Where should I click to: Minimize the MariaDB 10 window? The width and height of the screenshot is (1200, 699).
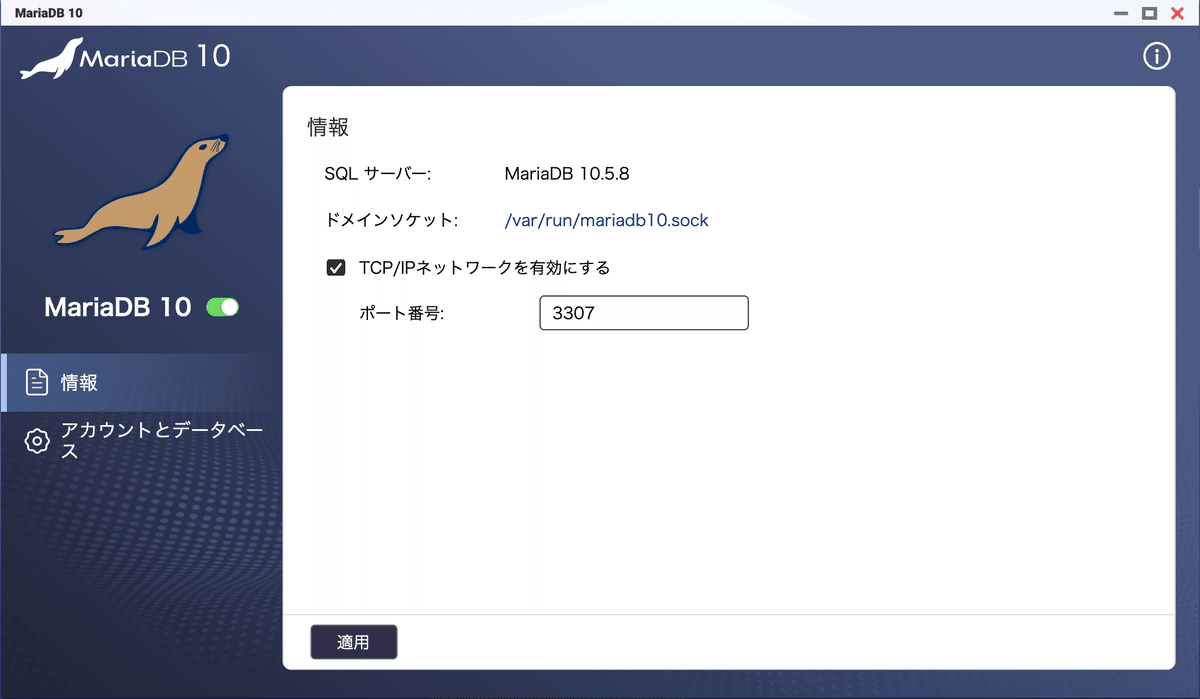point(1121,12)
